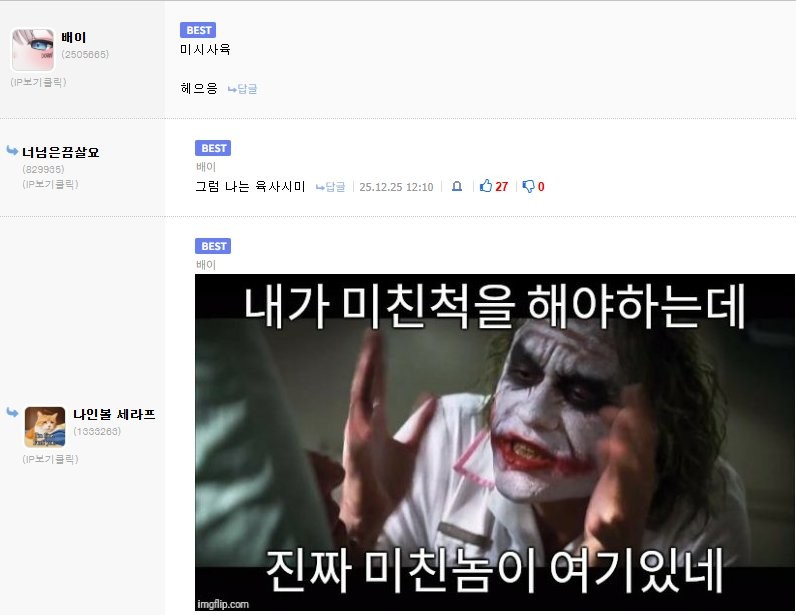Image resolution: width=796 pixels, height=615 pixels.
Task: Click the report bell icon beside the 12:10 timestamp
Action: tap(456, 186)
